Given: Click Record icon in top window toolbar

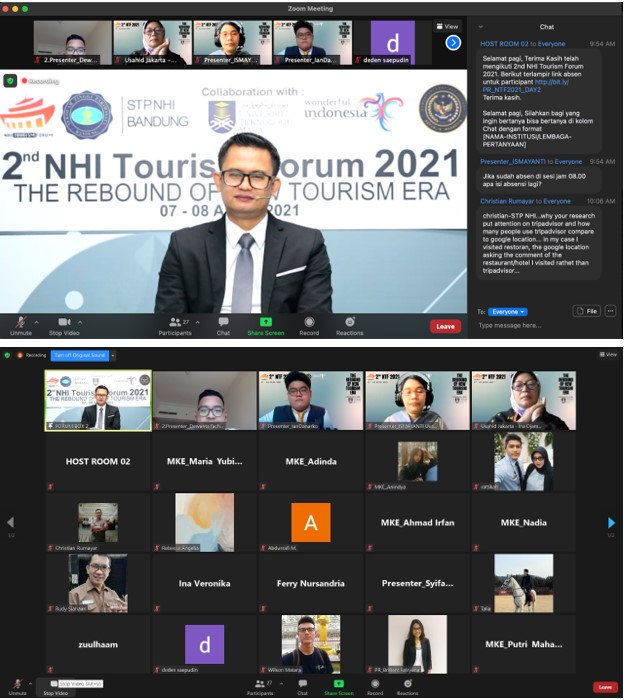Looking at the screenshot, I should tap(309, 322).
